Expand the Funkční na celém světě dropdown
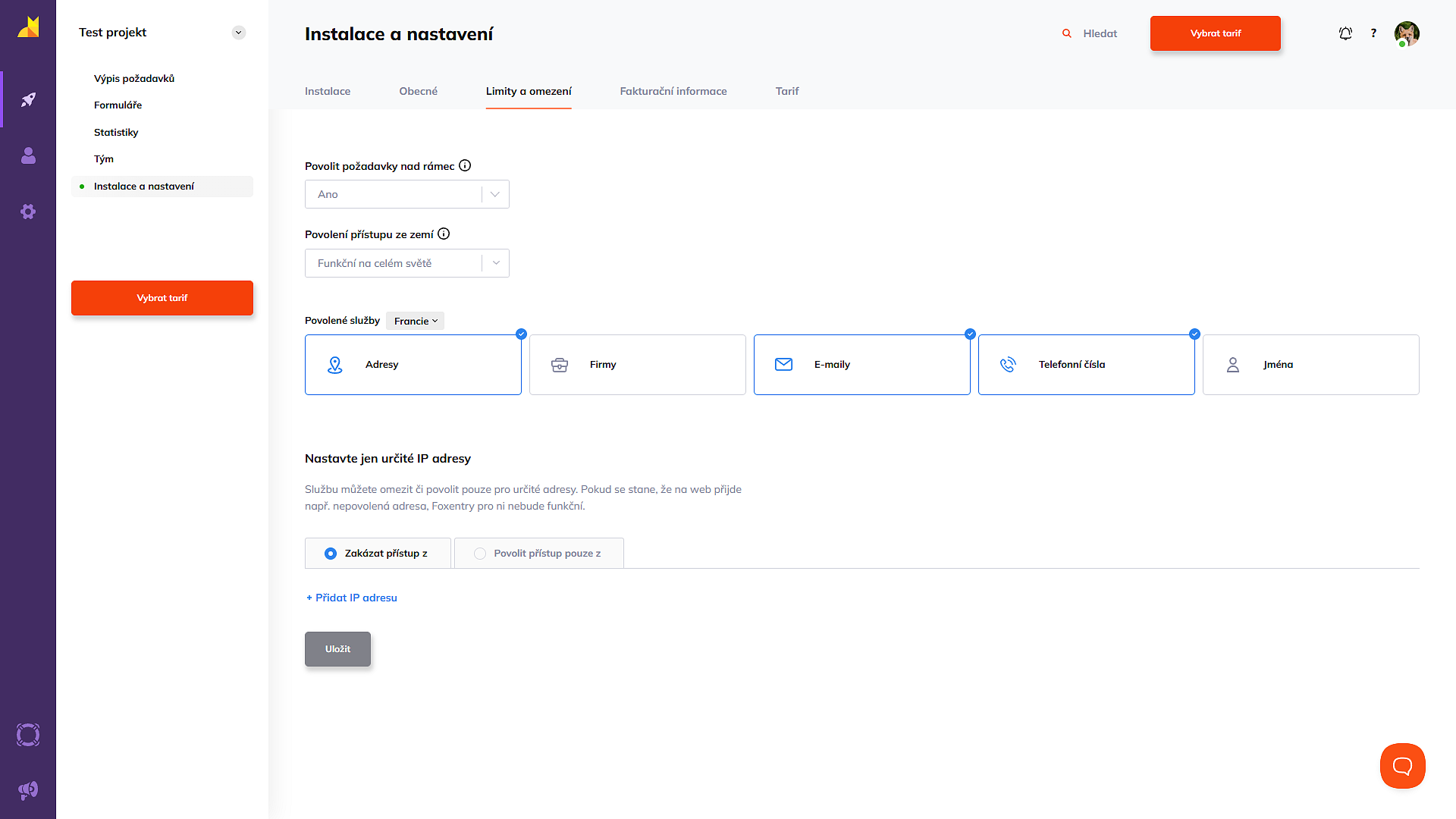Viewport: 1456px width, 819px height. coord(406,263)
